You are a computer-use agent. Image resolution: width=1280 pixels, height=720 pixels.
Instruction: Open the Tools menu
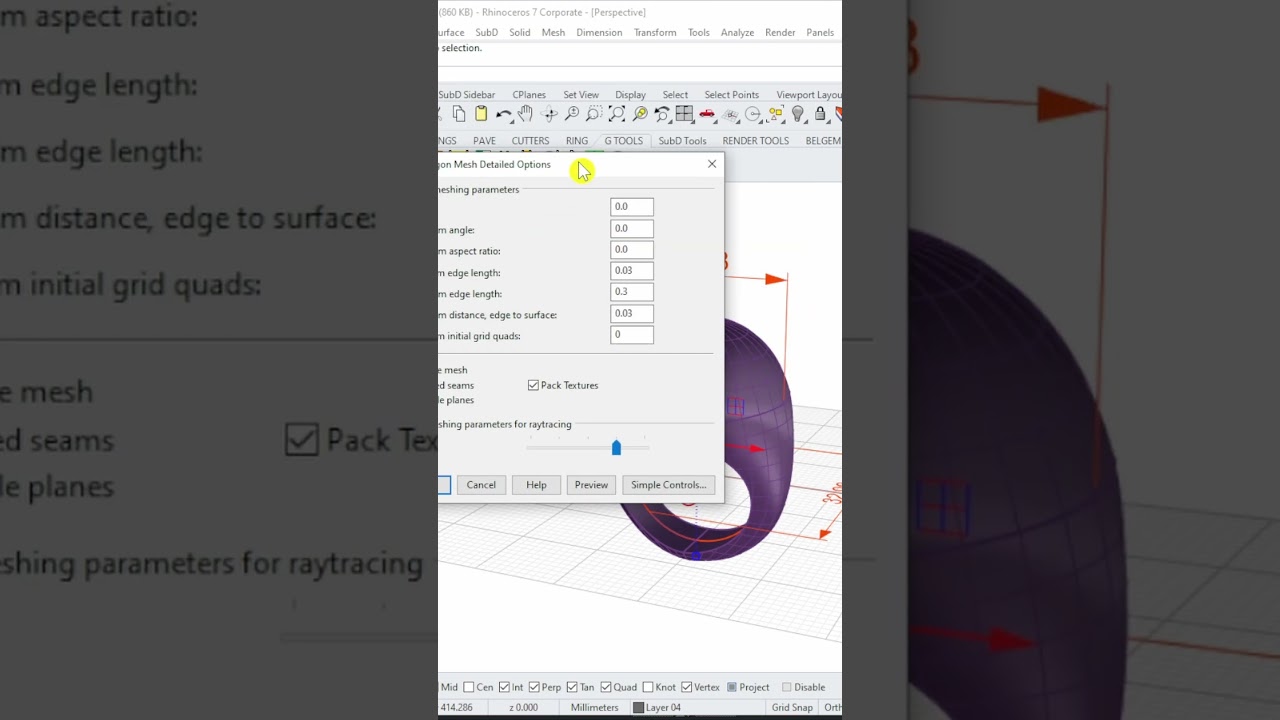699,33
